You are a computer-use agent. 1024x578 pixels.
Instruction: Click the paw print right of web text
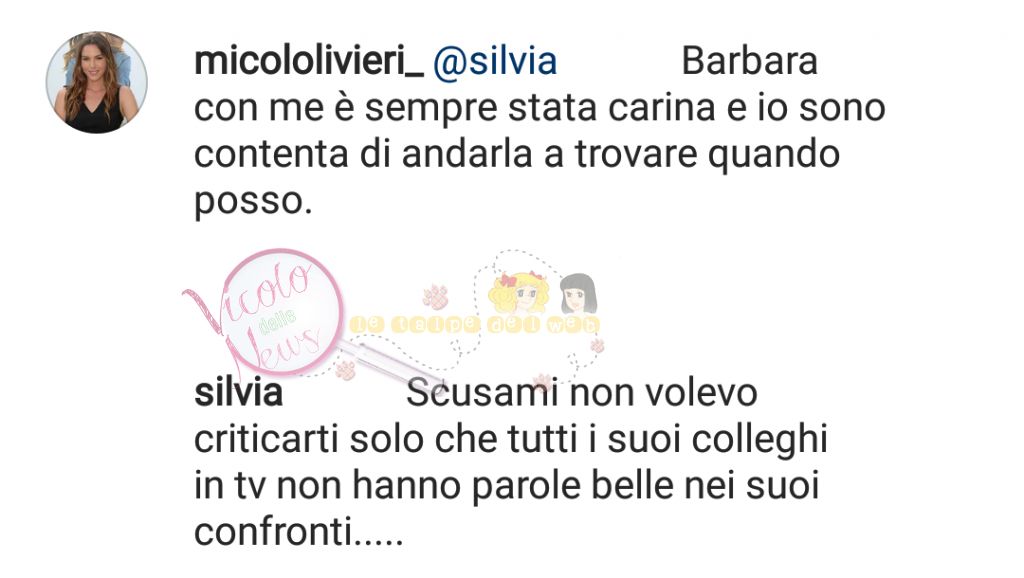pyautogui.click(x=597, y=345)
